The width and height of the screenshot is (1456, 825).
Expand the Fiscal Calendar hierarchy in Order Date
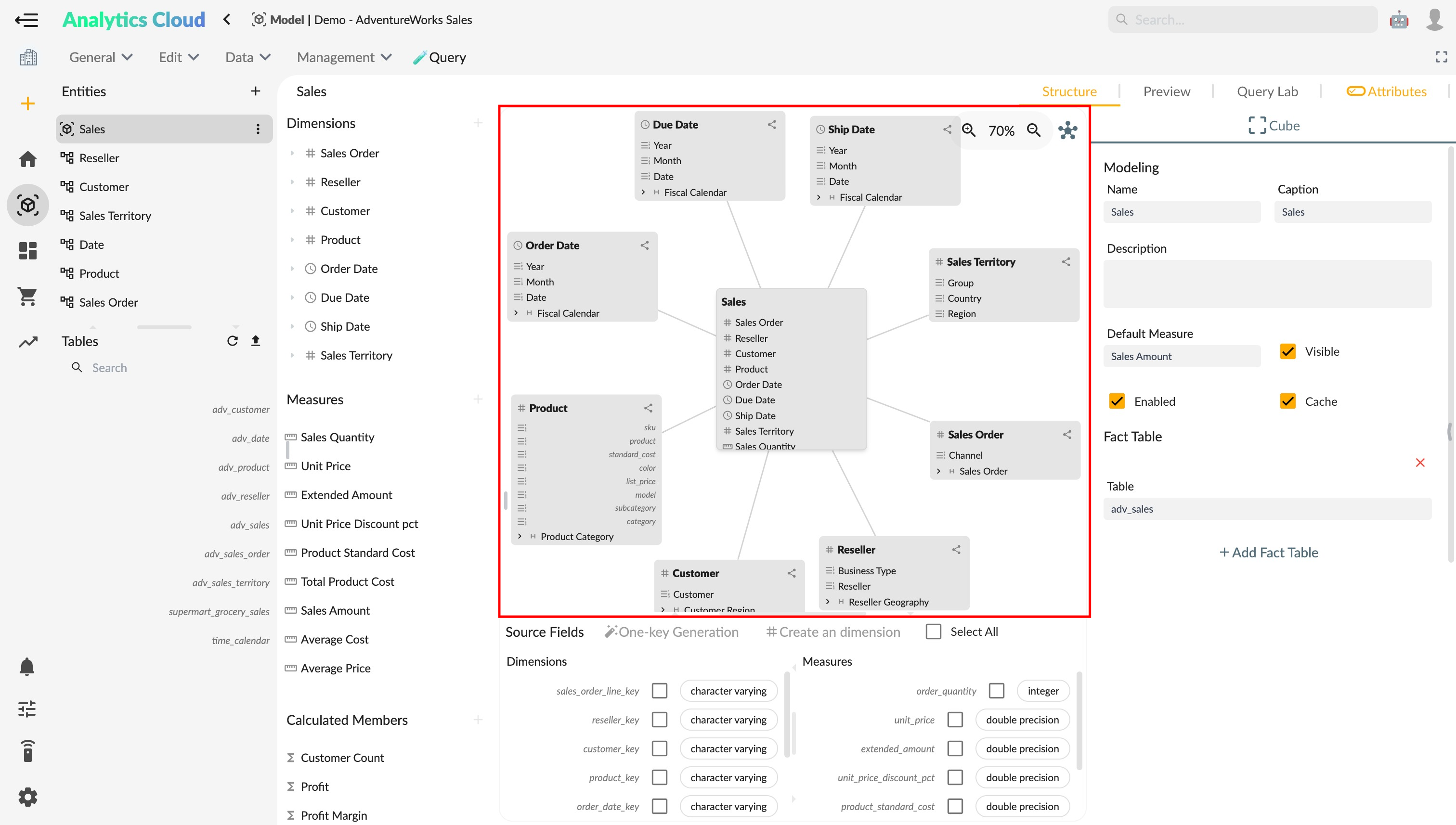(517, 312)
